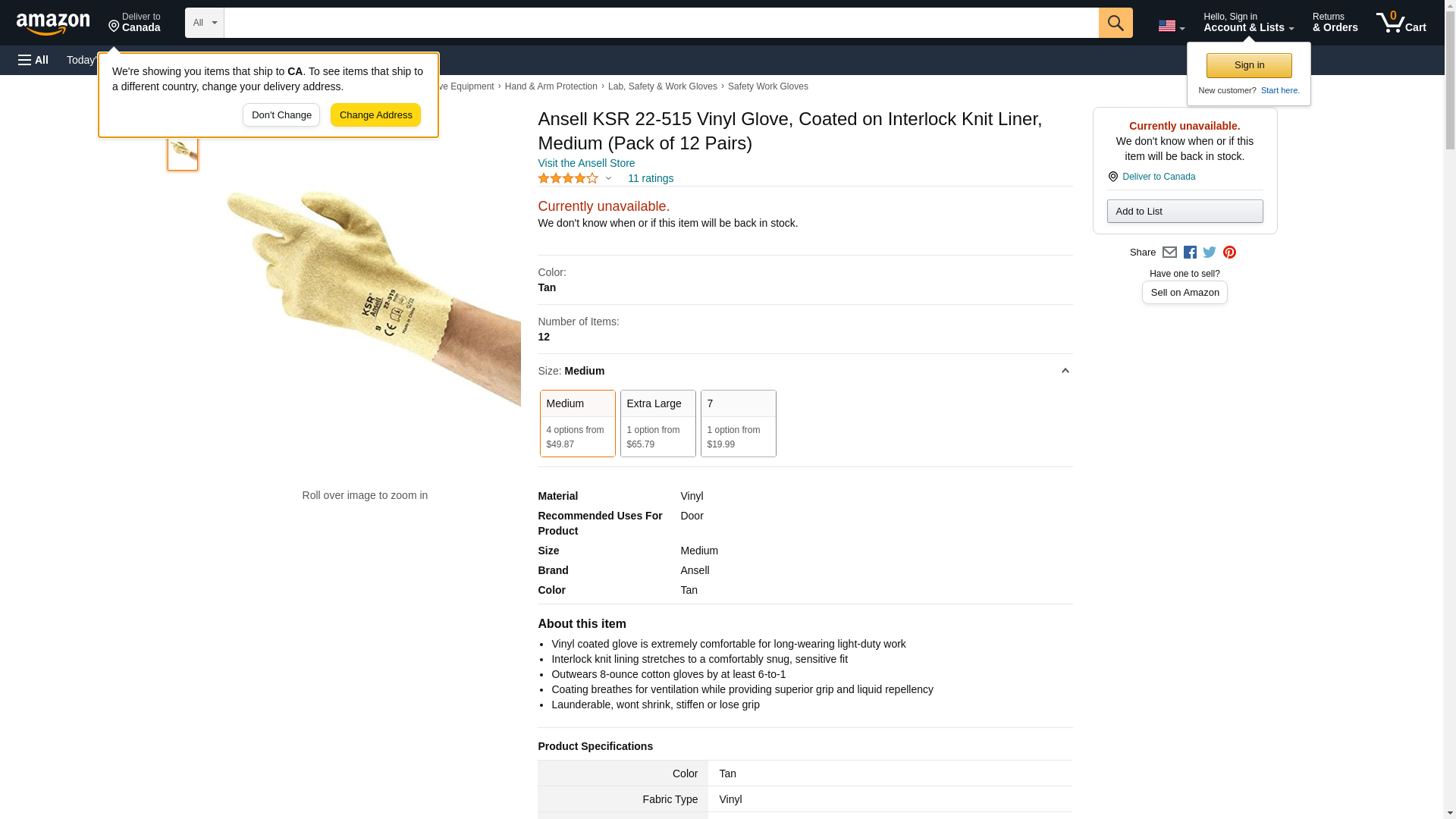Open Returns & Orders
The image size is (1456, 819).
tap(1335, 23)
